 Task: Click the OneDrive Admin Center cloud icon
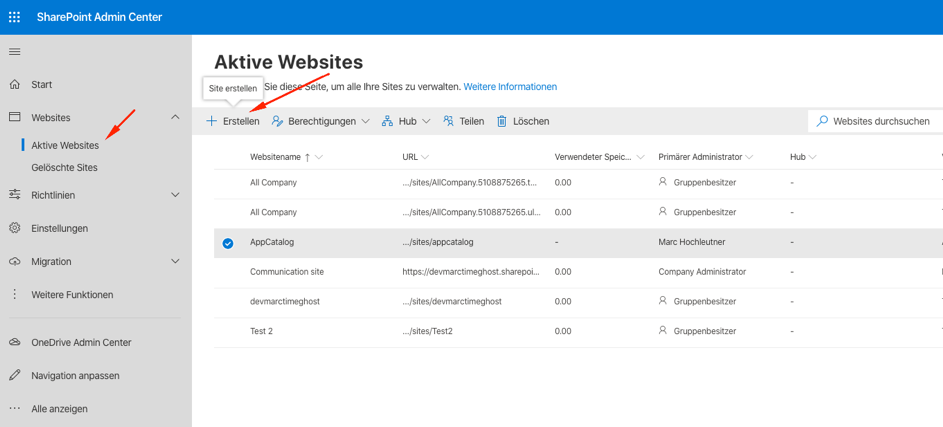15,342
